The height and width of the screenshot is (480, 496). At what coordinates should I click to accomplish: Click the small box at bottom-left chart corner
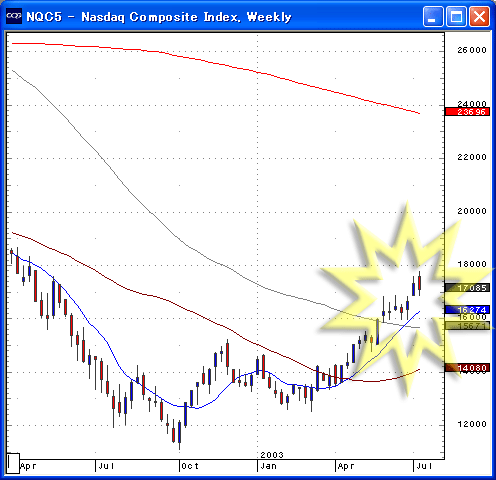coord(13,463)
